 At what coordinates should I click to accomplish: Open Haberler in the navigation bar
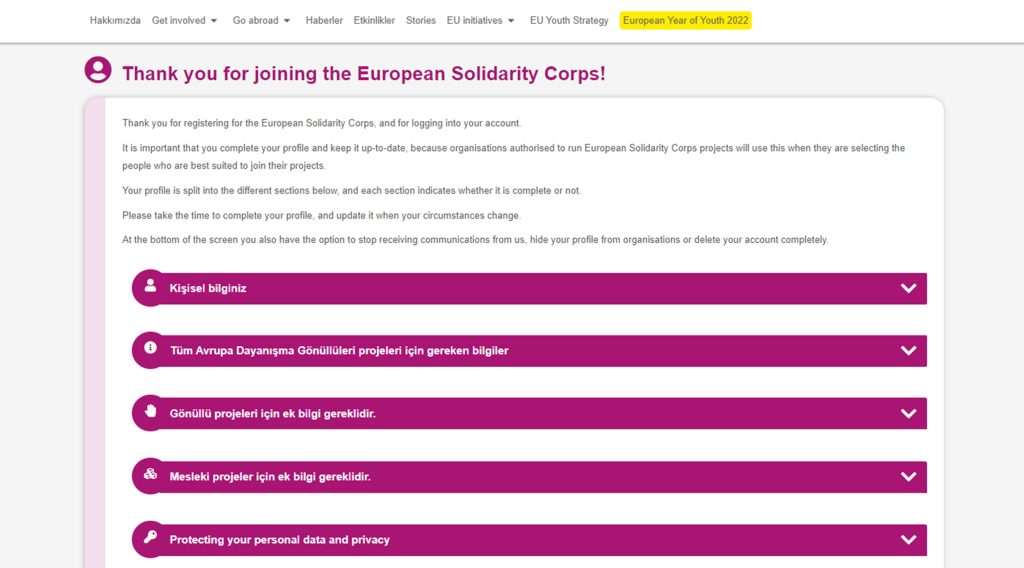click(324, 20)
